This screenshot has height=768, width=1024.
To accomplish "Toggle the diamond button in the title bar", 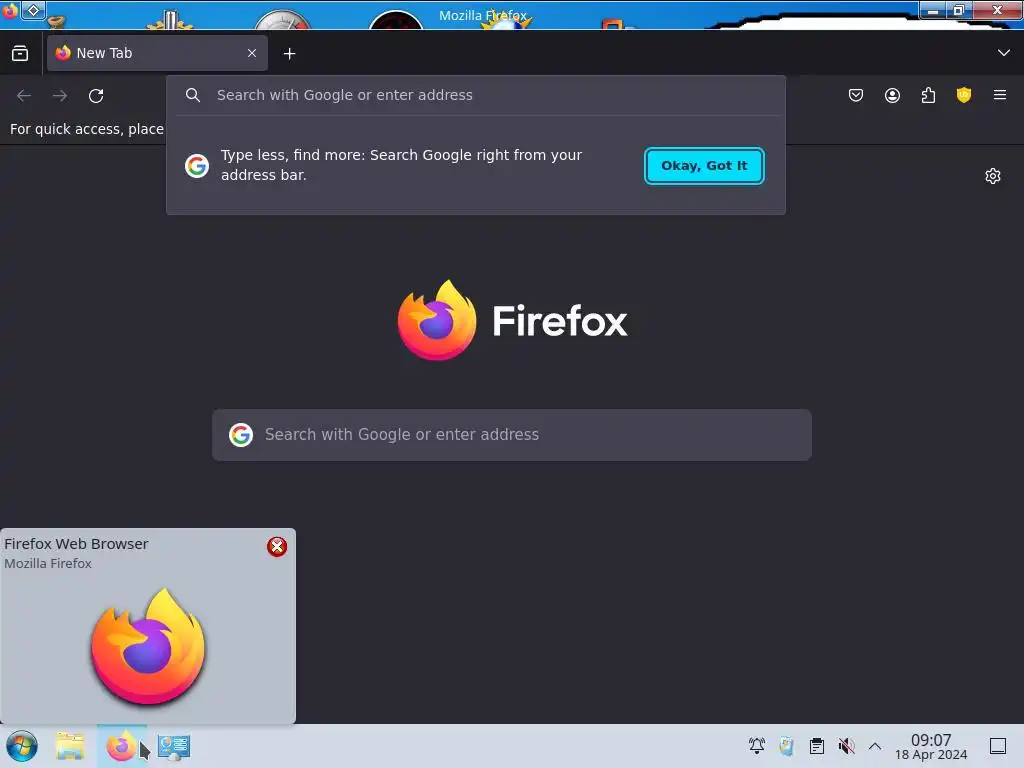I will click(33, 10).
